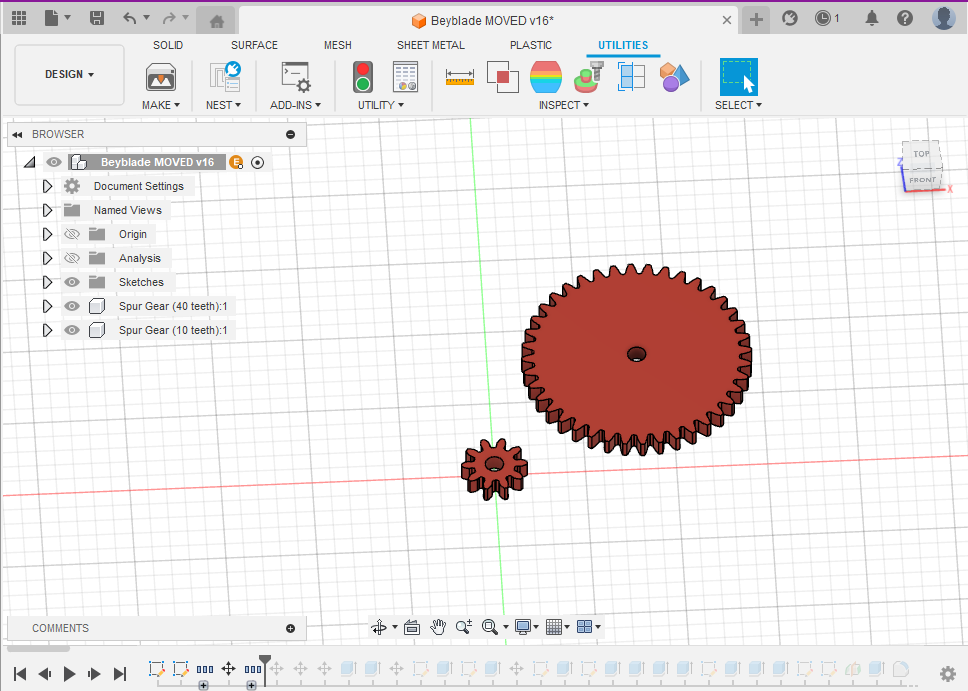The width and height of the screenshot is (968, 691).
Task: Activate the Section Analysis tool
Action: [x=588, y=76]
